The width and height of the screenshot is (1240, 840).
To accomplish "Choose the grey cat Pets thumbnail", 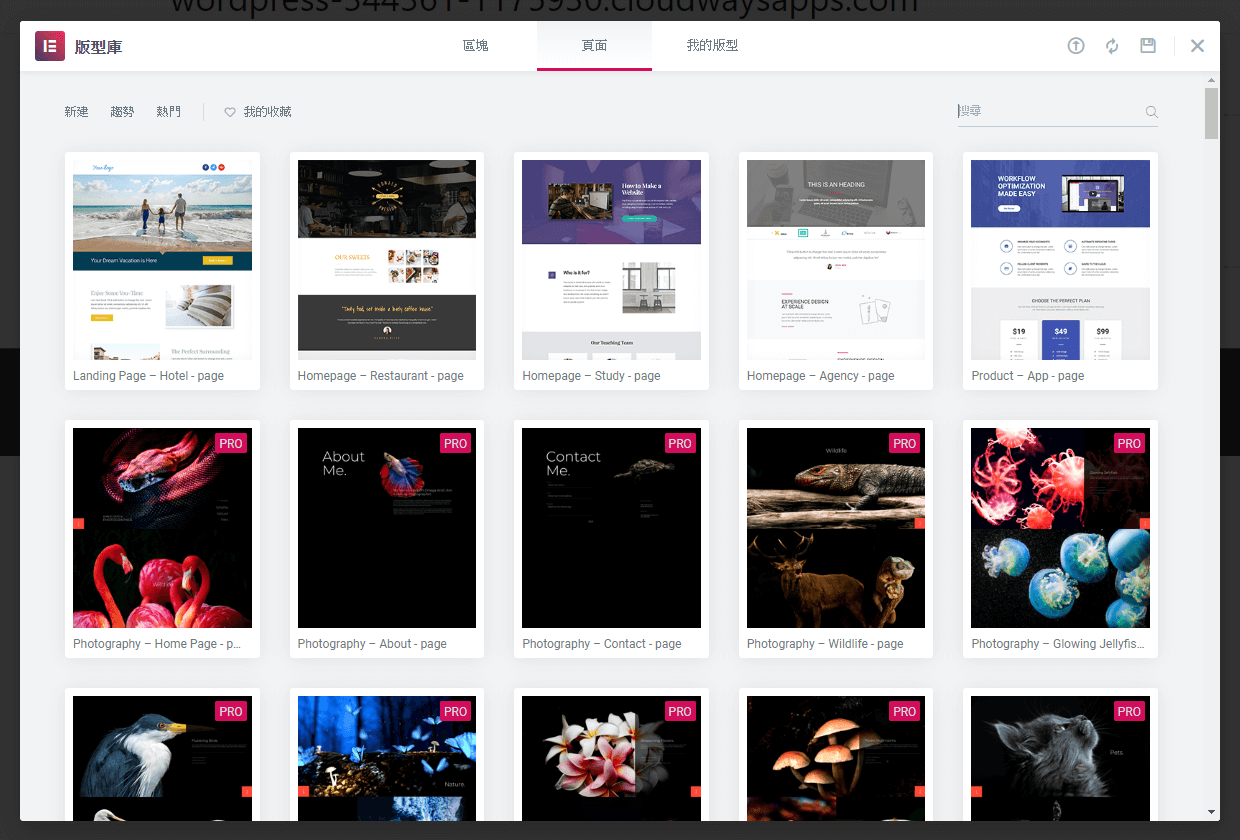I will (1060, 758).
